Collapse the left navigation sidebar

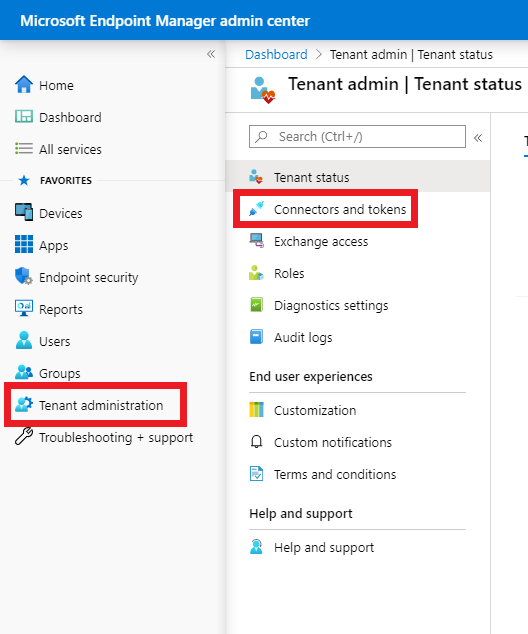point(211,54)
